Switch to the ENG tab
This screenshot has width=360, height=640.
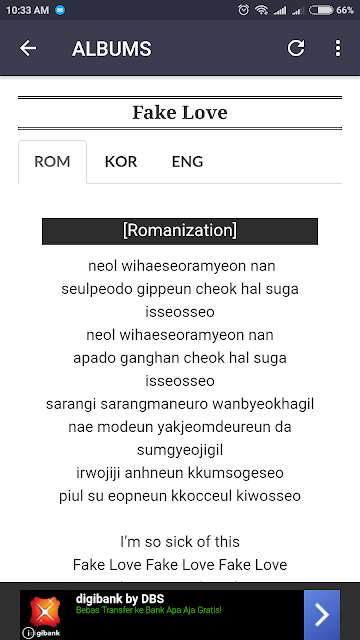click(187, 162)
